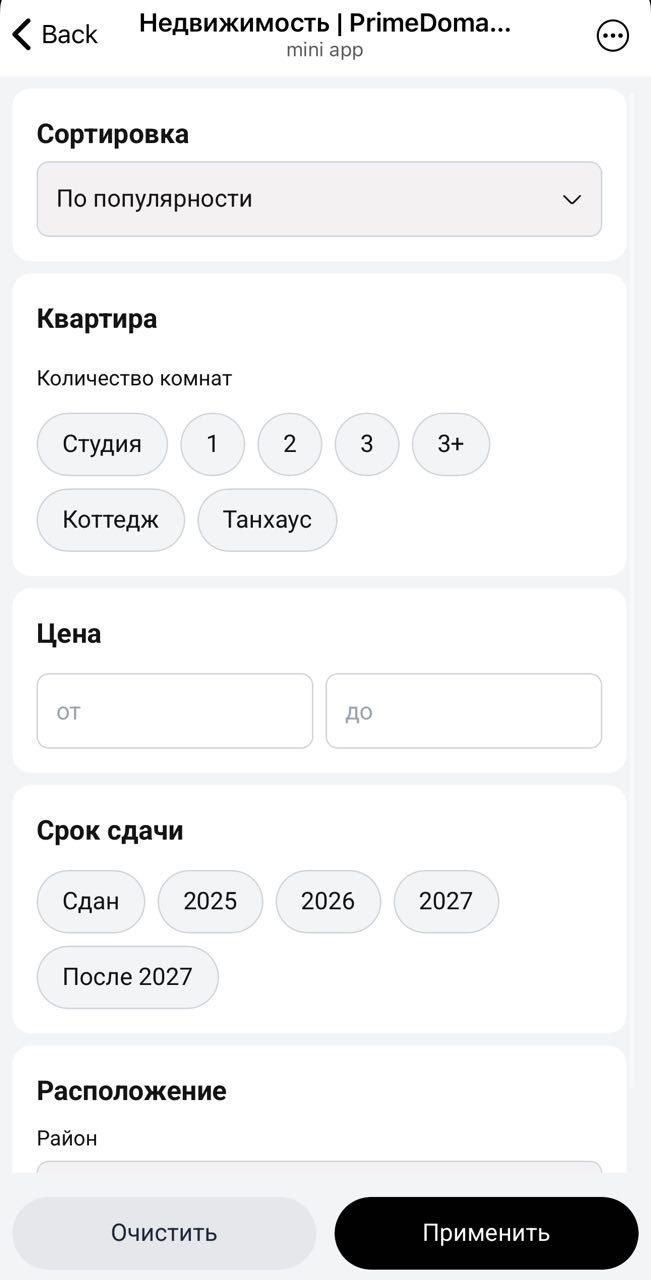Select the После 2027 deadline filter
651x1280 pixels.
(127, 977)
